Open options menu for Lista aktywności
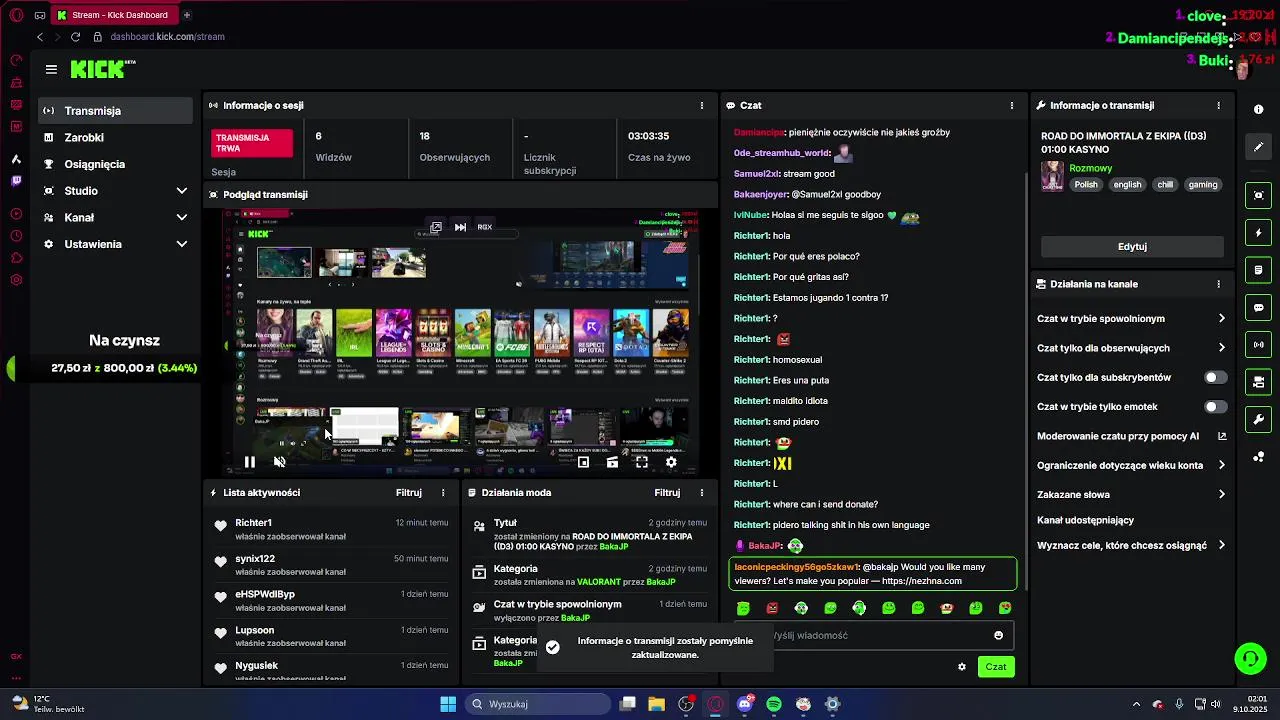Screen dimensions: 1280x720 (x=443, y=492)
